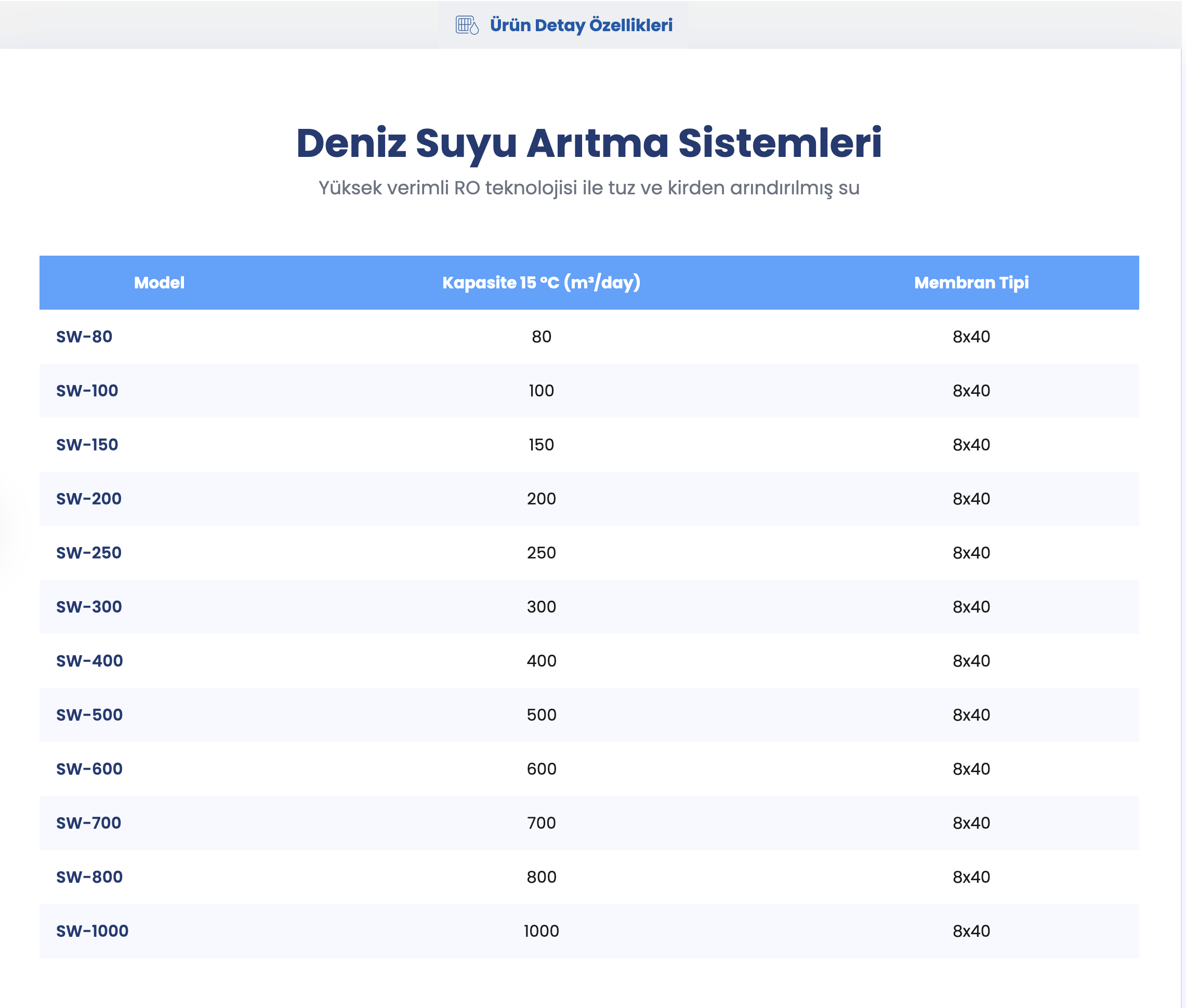
Task: Click the SW-150 model label
Action: tap(87, 445)
